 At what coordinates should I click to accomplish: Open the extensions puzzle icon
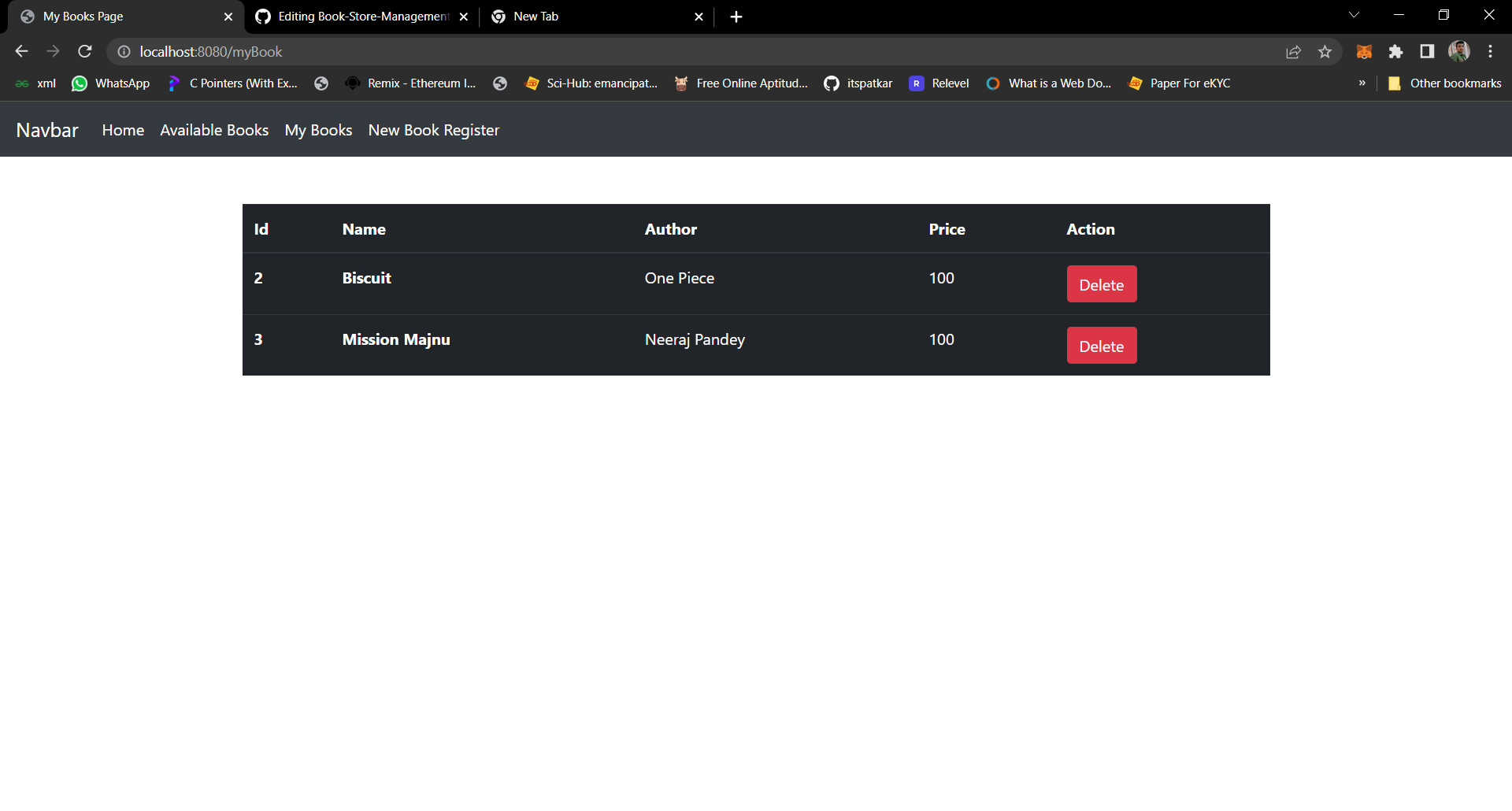click(1396, 51)
